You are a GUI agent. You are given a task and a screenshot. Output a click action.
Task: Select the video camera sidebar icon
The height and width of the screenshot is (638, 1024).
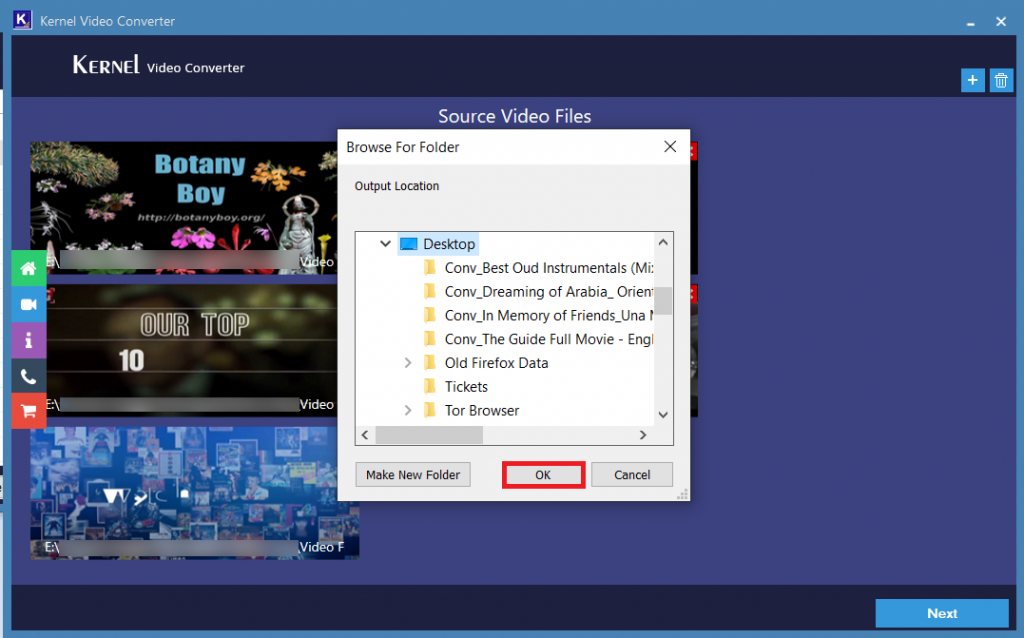tap(28, 304)
